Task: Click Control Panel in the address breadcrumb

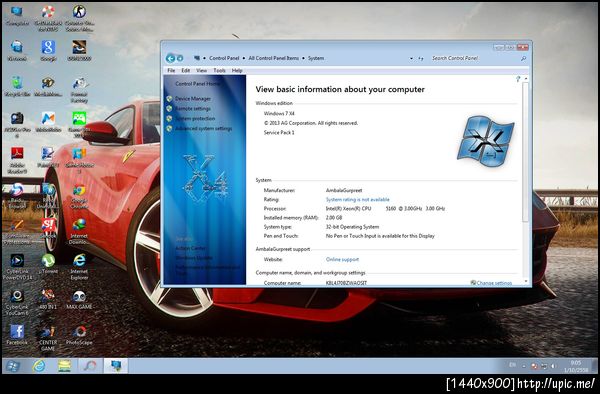Action: 224,58
